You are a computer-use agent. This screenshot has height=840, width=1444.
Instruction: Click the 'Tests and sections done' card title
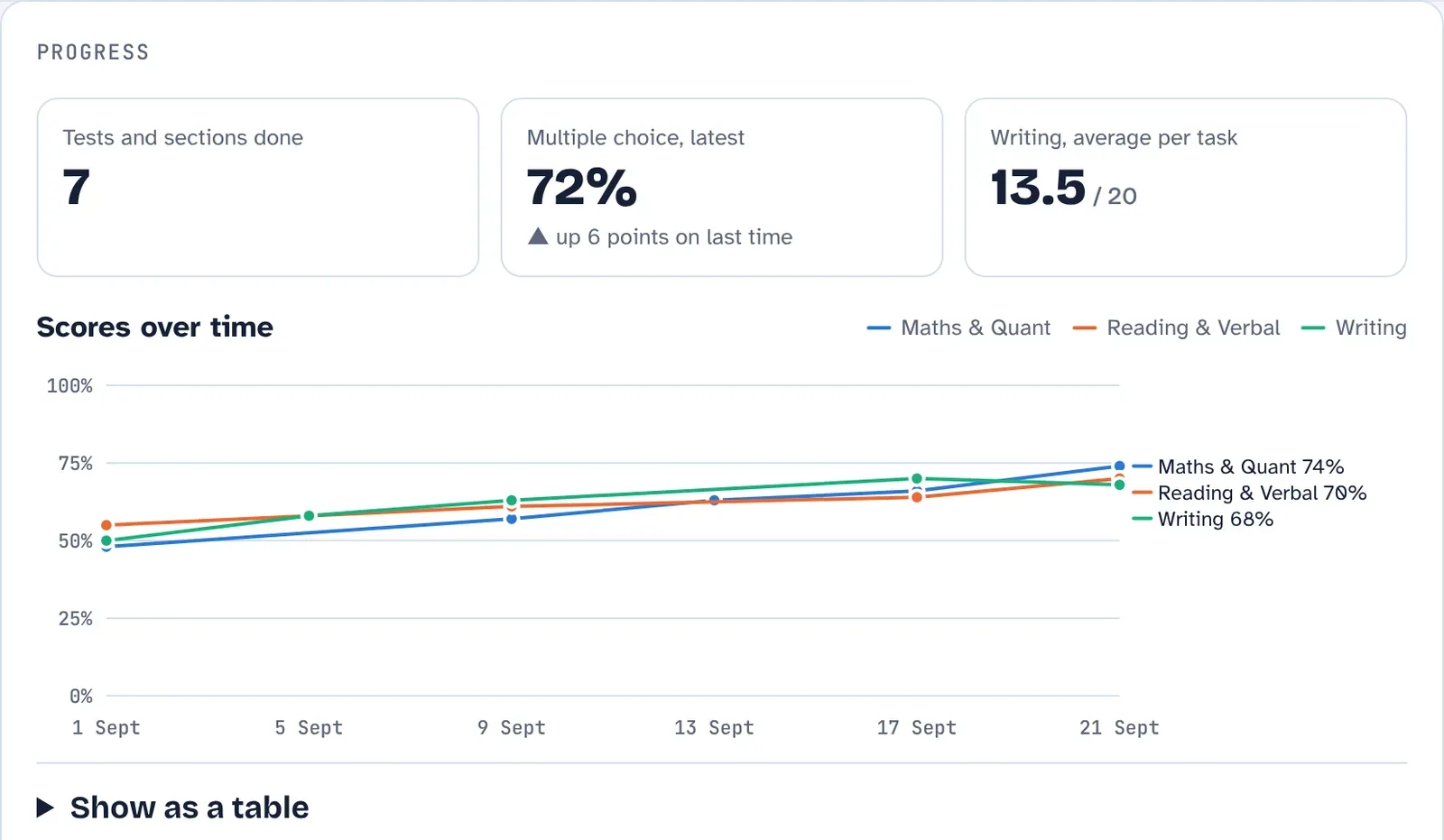(x=182, y=138)
